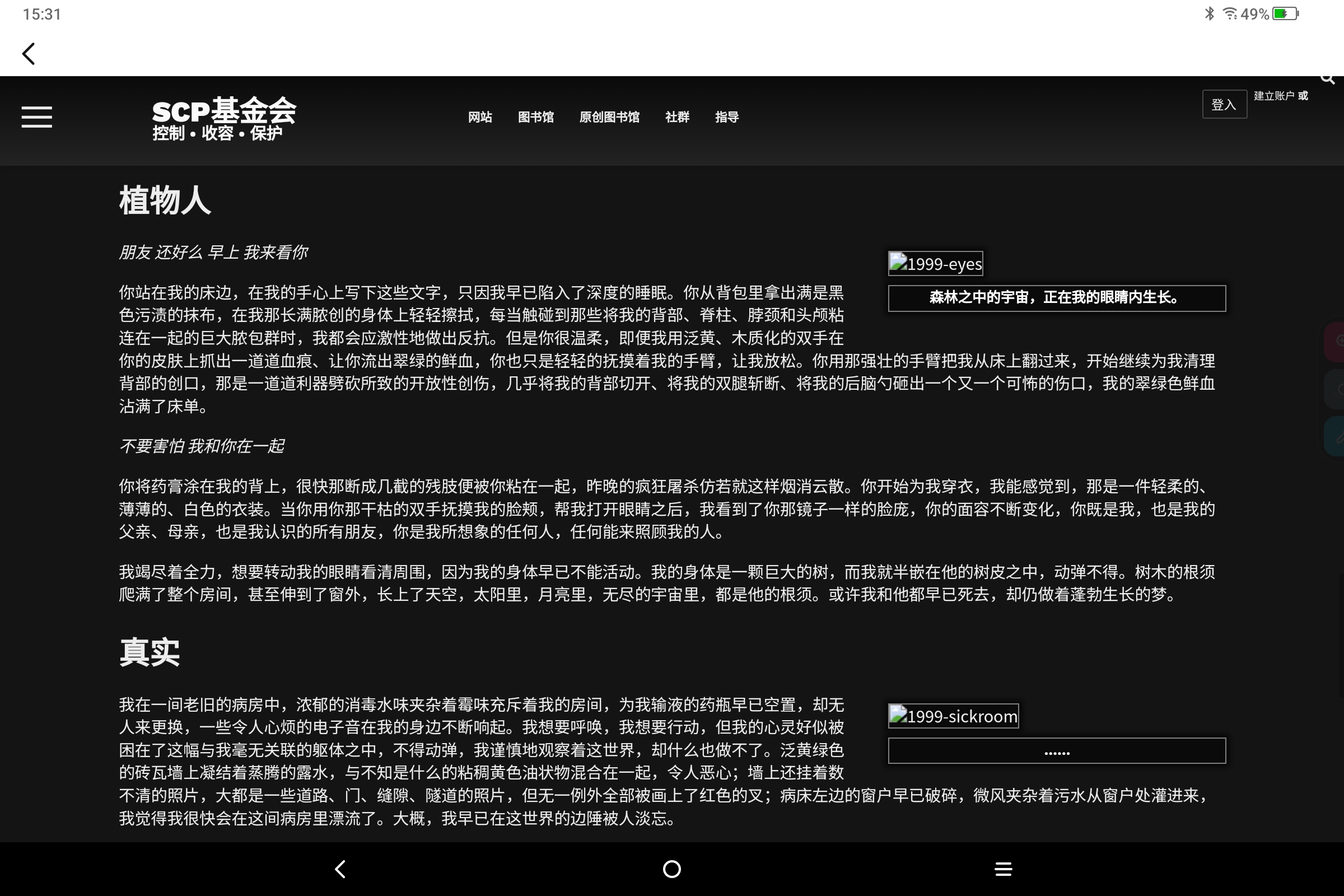This screenshot has width=1344, height=896.
Task: Tap the Bluetooth status icon
Action: pos(1209,13)
